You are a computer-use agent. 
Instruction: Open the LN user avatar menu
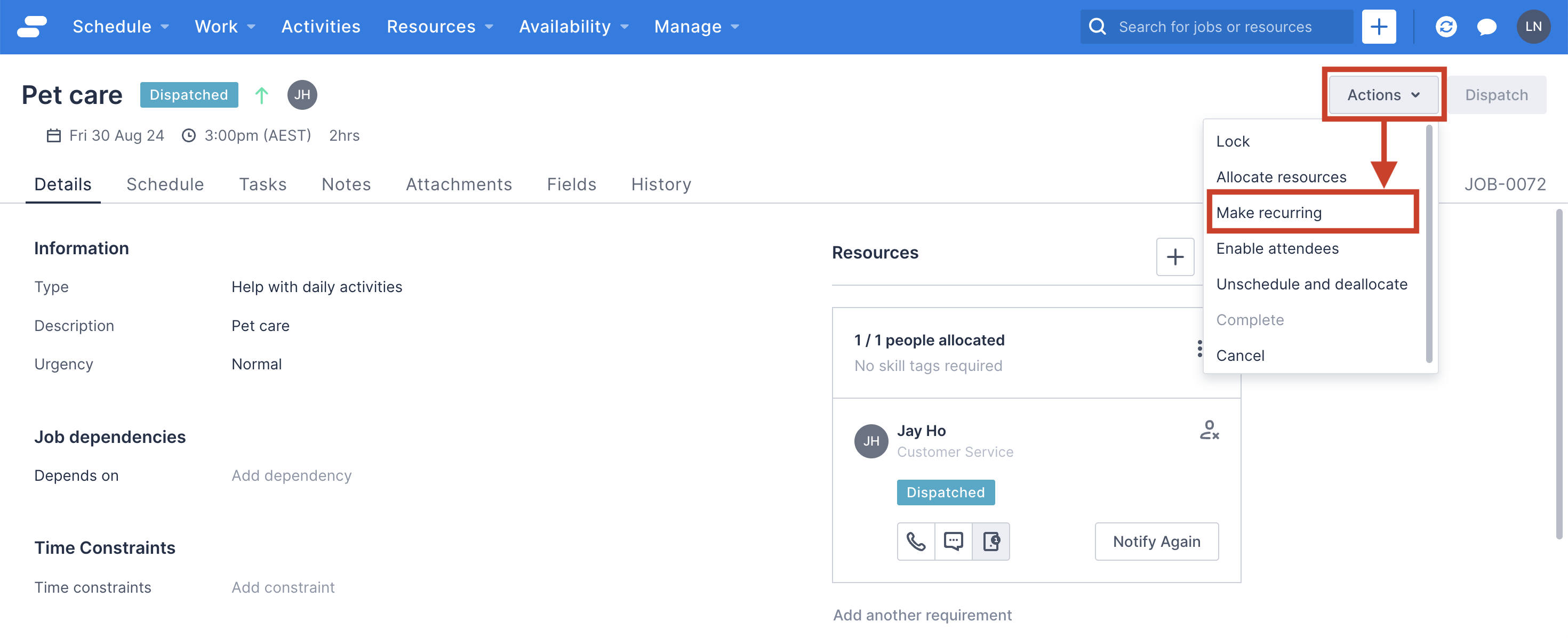(x=1533, y=27)
